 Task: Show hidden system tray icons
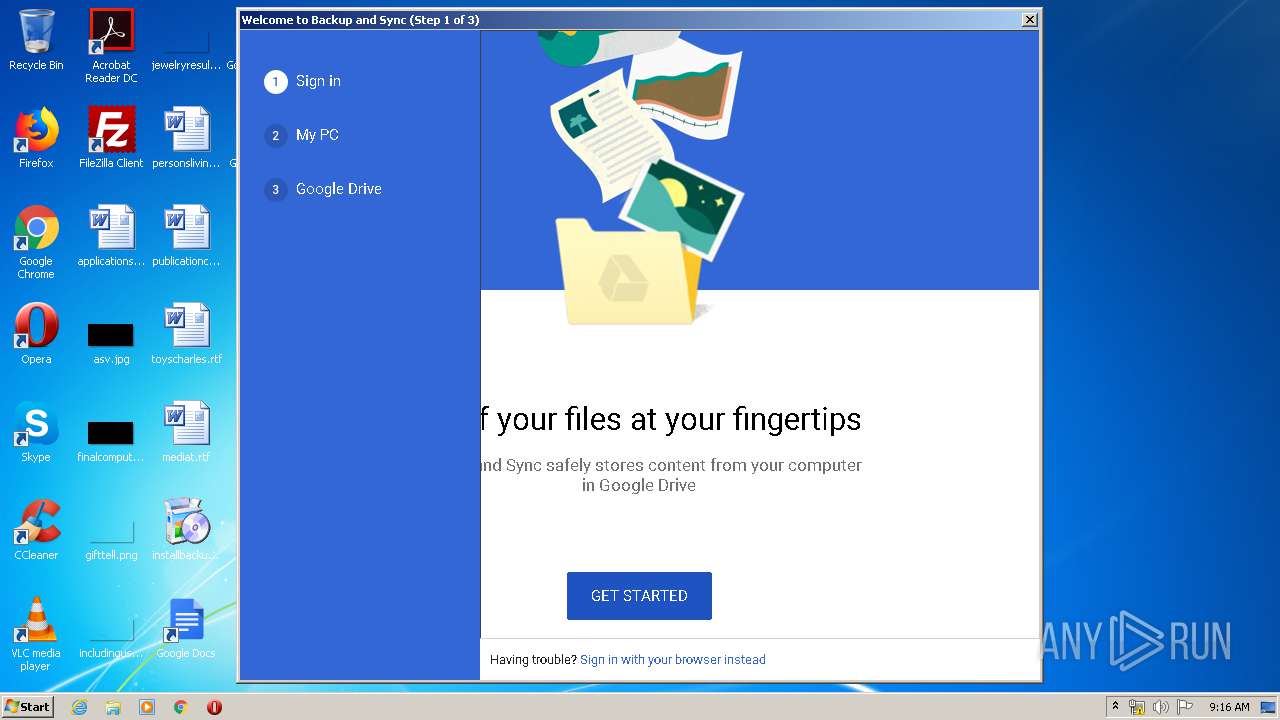[1115, 707]
